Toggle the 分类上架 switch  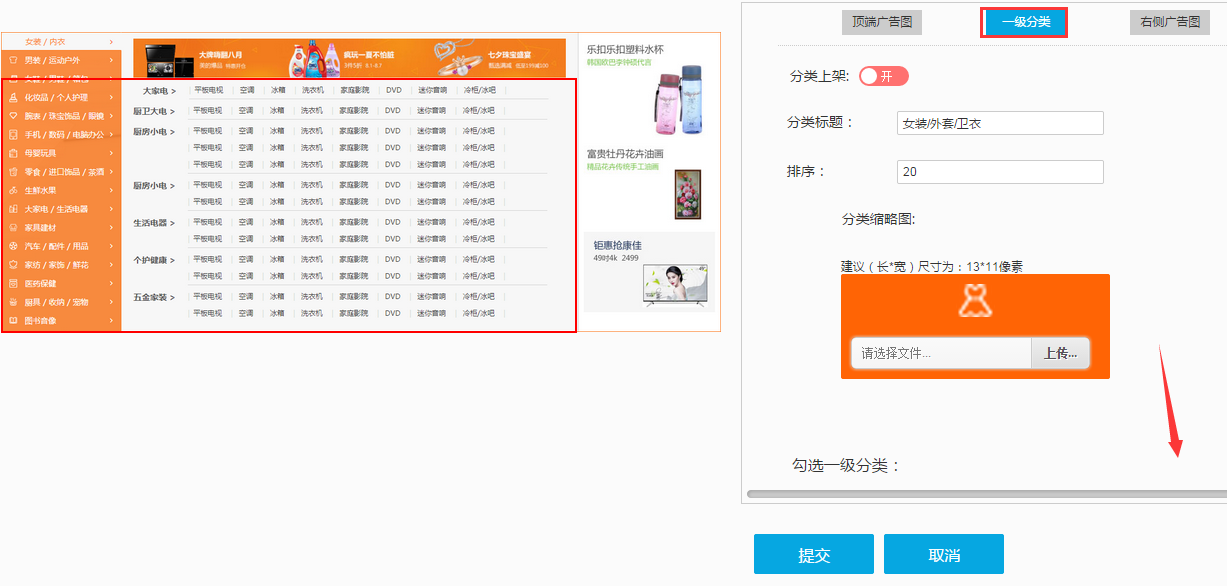pyautogui.click(x=884, y=76)
